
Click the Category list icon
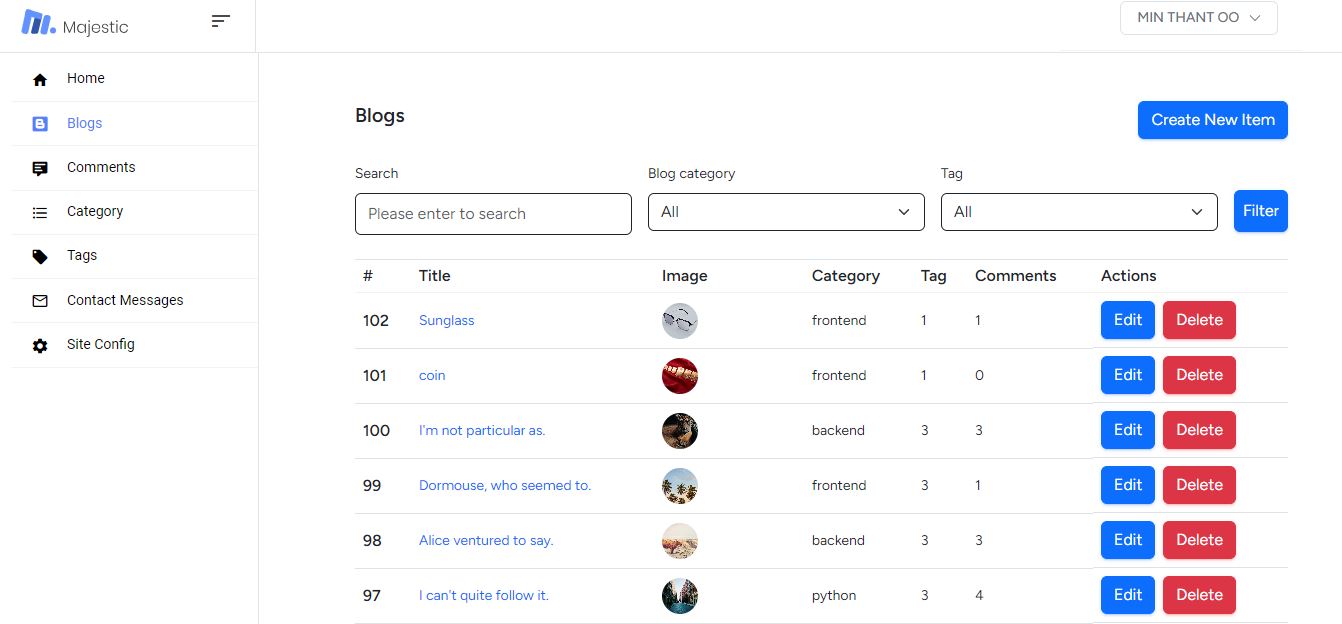pos(40,212)
